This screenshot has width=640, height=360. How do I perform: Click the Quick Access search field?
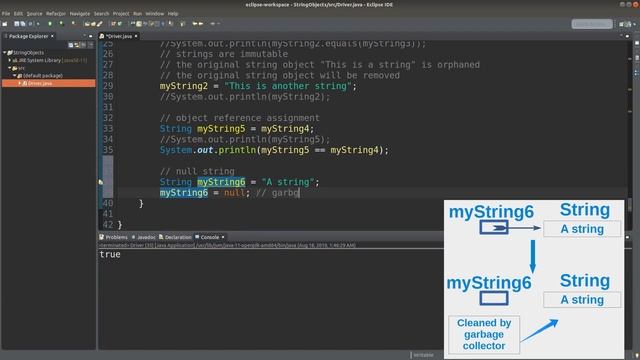pyautogui.click(x=592, y=24)
